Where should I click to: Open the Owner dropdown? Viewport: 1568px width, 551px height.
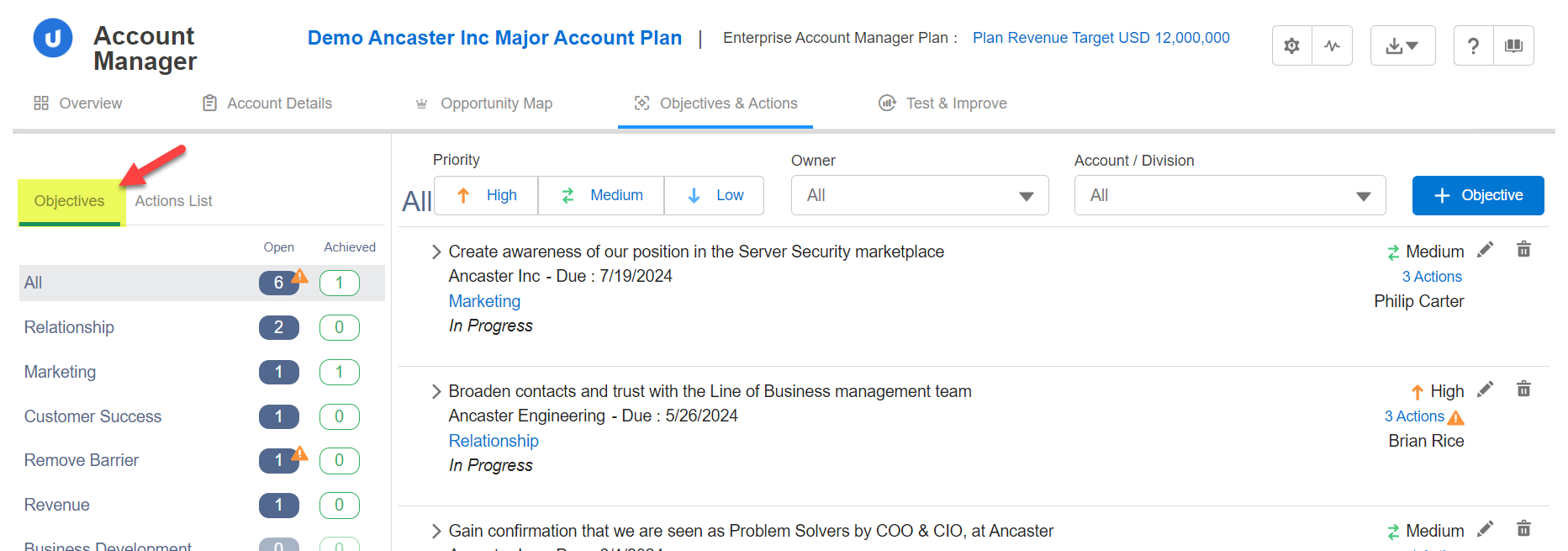[x=920, y=195]
